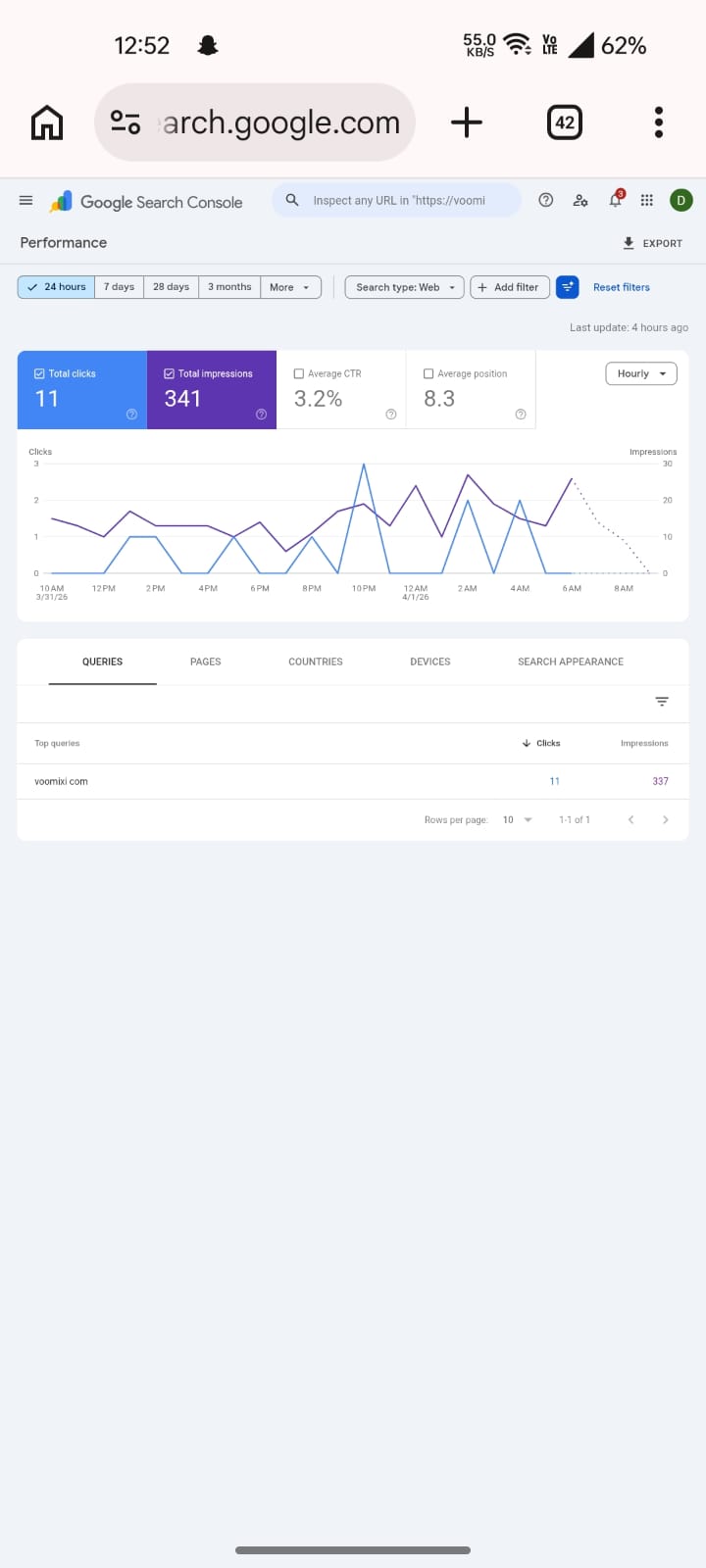
Task: Open the Search Console hamburger menu
Action: (x=26, y=200)
